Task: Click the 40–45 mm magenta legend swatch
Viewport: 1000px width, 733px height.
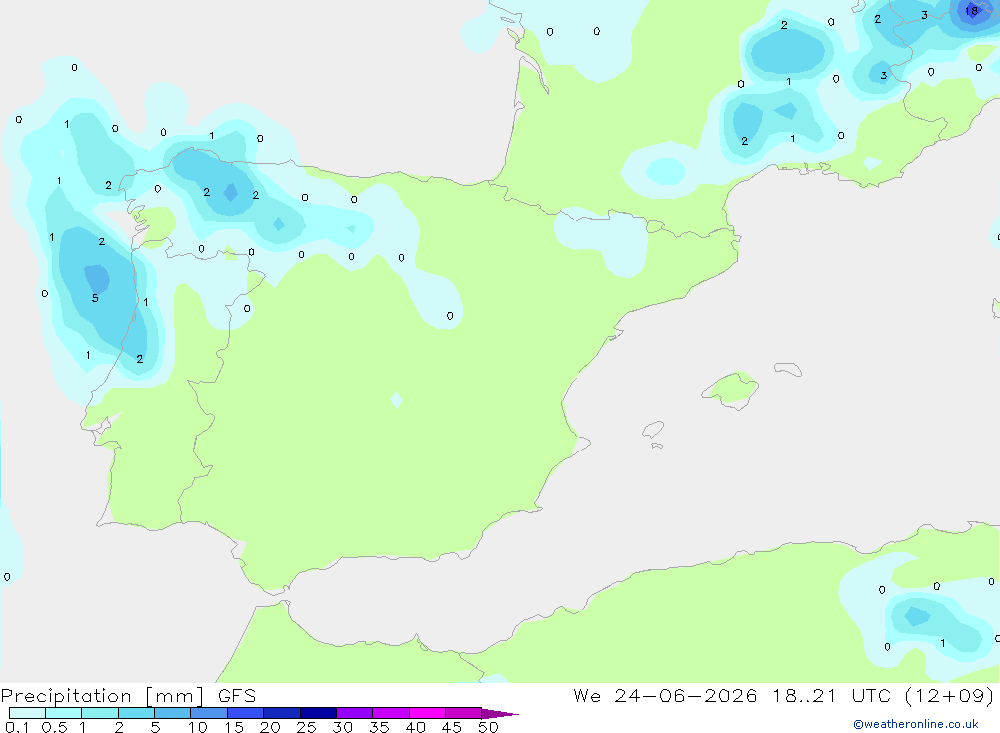Action: click(427, 713)
